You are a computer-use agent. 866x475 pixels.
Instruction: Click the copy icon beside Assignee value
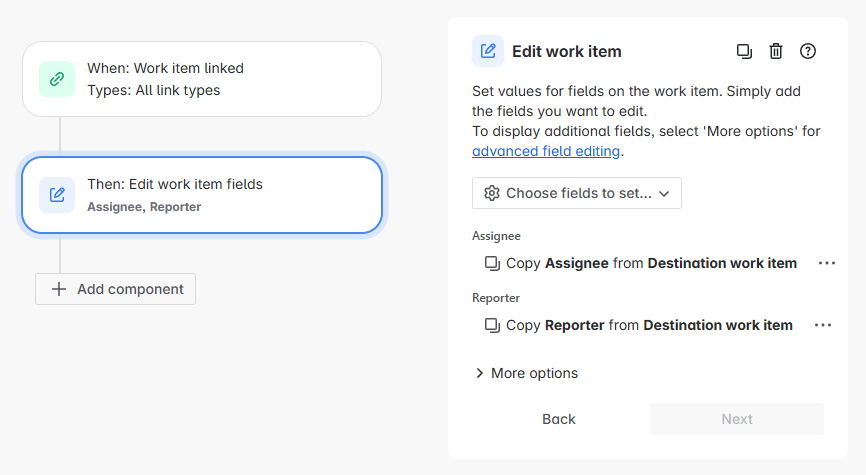click(492, 264)
